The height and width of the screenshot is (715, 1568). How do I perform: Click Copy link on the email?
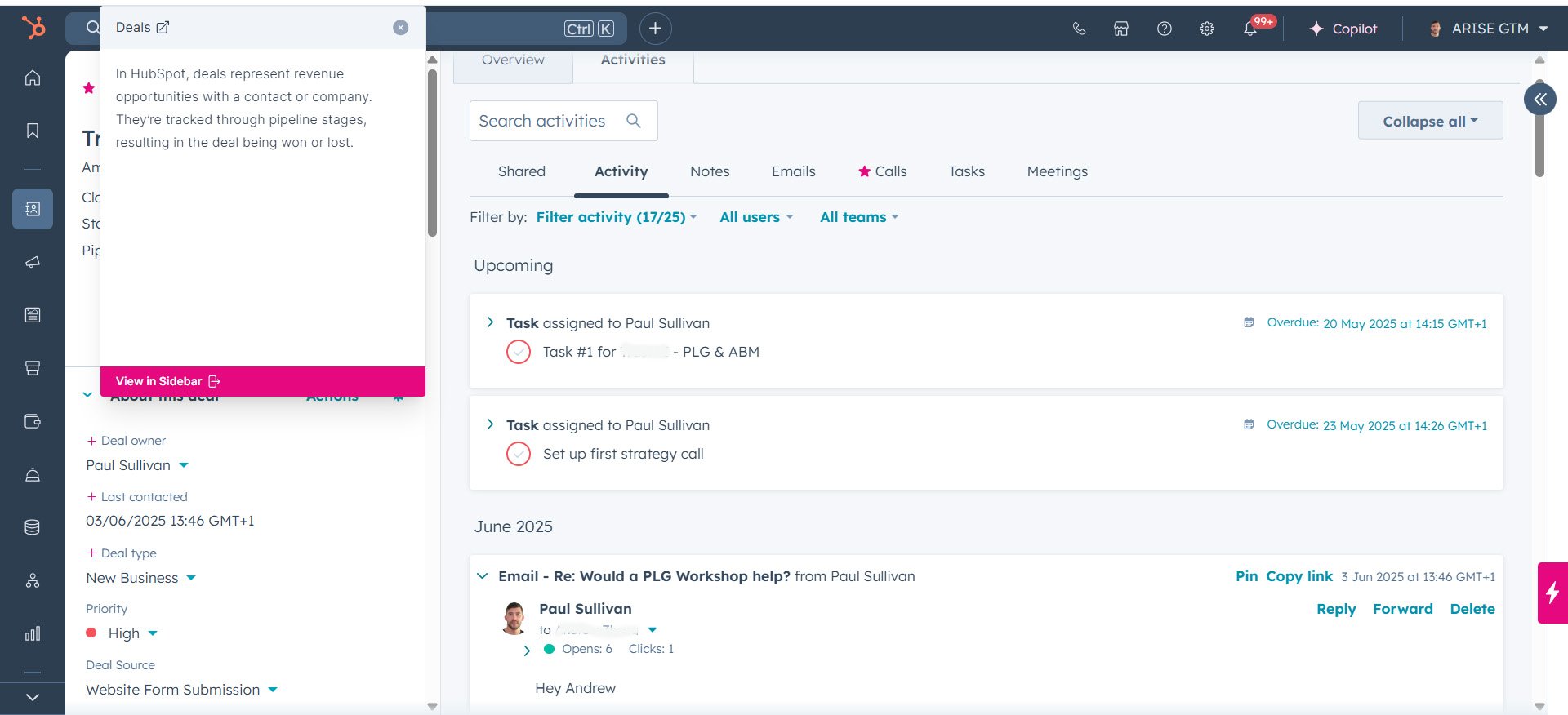[x=1299, y=576]
